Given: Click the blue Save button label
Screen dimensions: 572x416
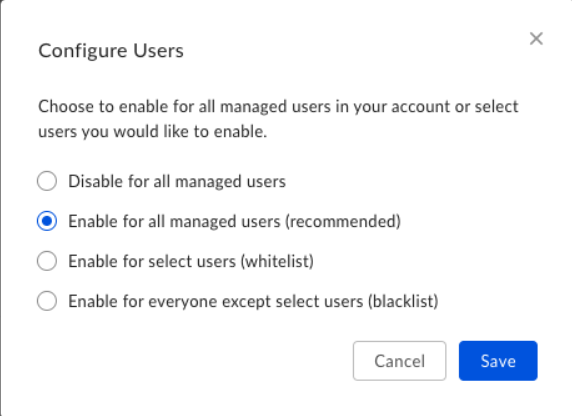Looking at the screenshot, I should click(498, 361).
